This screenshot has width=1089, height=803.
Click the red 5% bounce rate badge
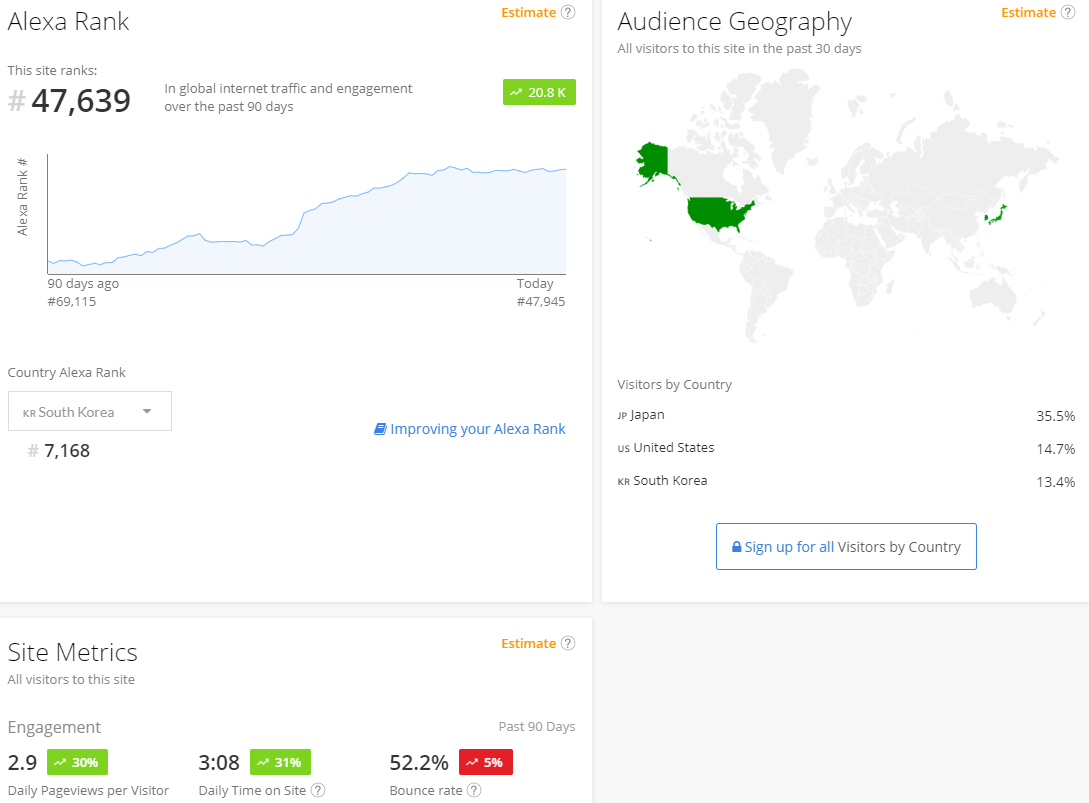tap(485, 762)
